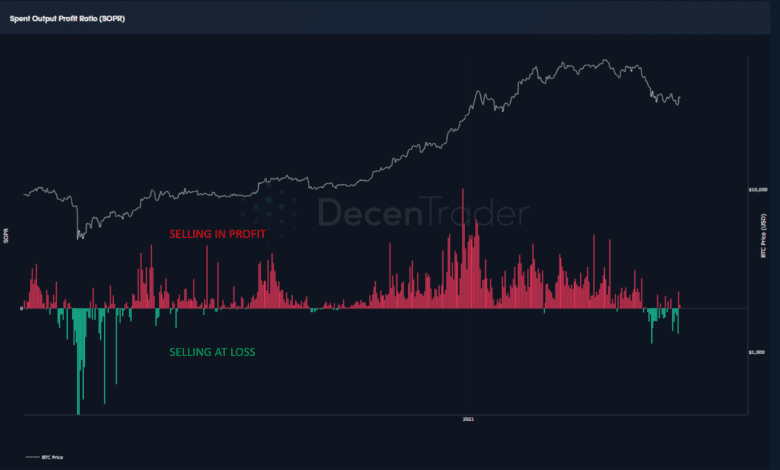Click the DecenTrader watermark logo

[423, 212]
